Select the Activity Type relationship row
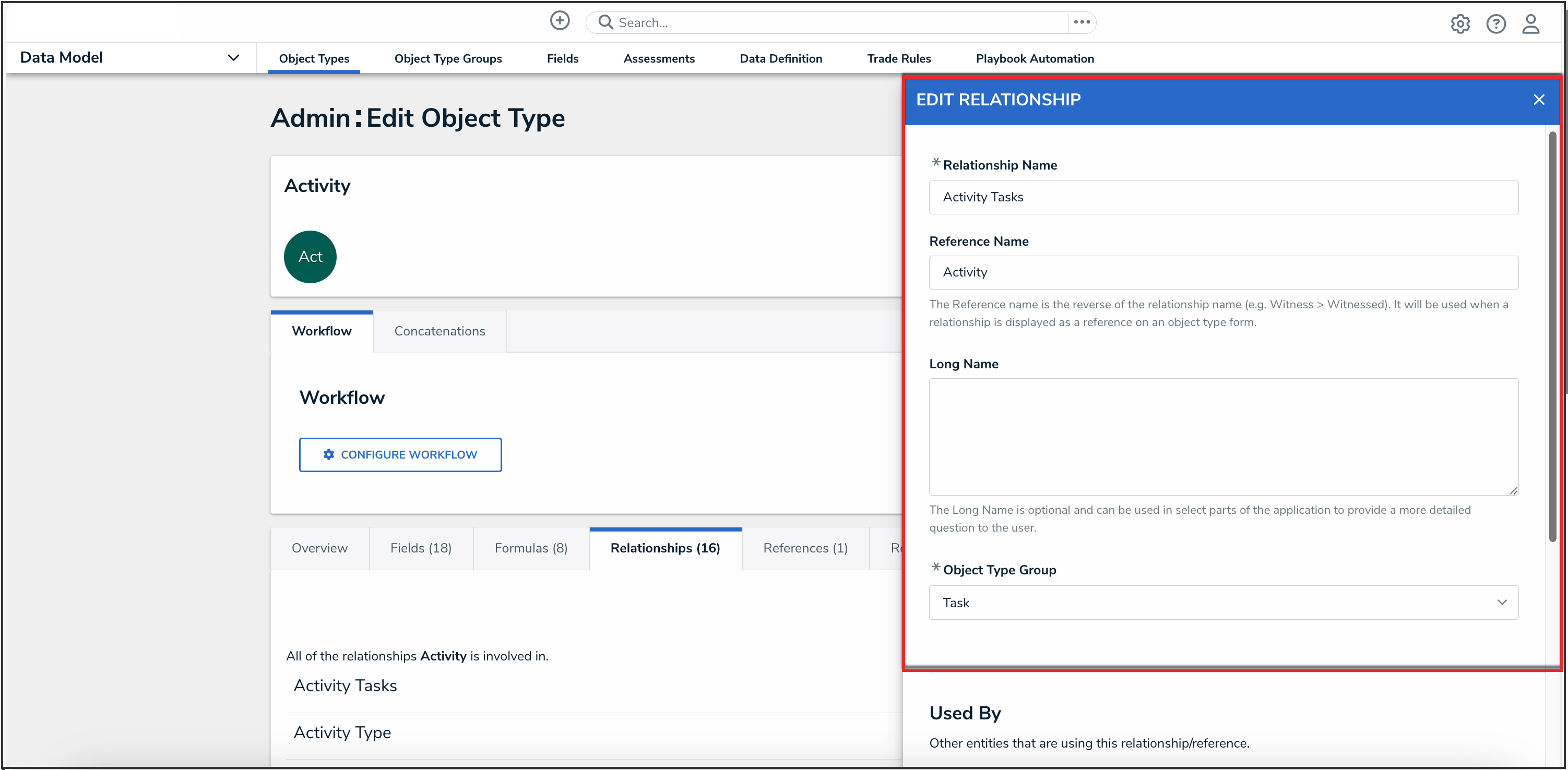 click(x=343, y=732)
